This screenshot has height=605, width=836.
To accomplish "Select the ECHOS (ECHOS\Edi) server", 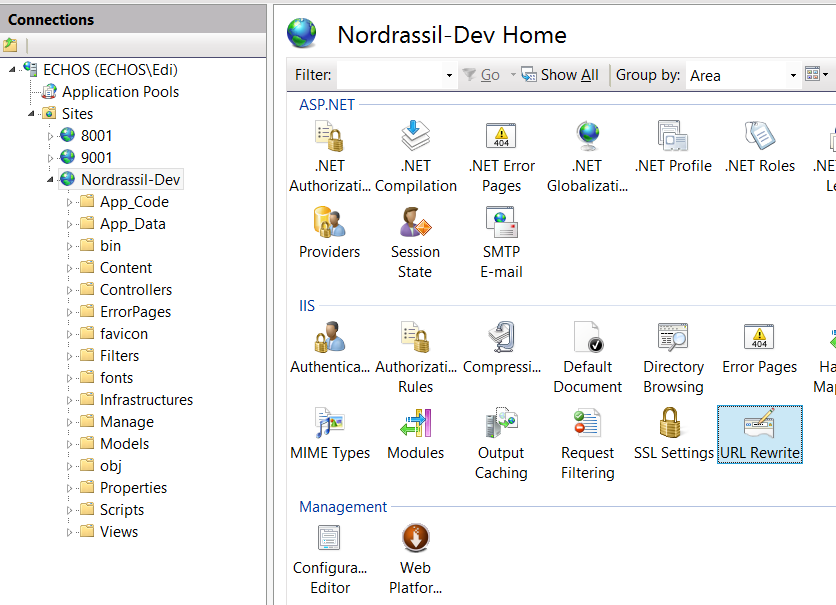I will click(110, 70).
